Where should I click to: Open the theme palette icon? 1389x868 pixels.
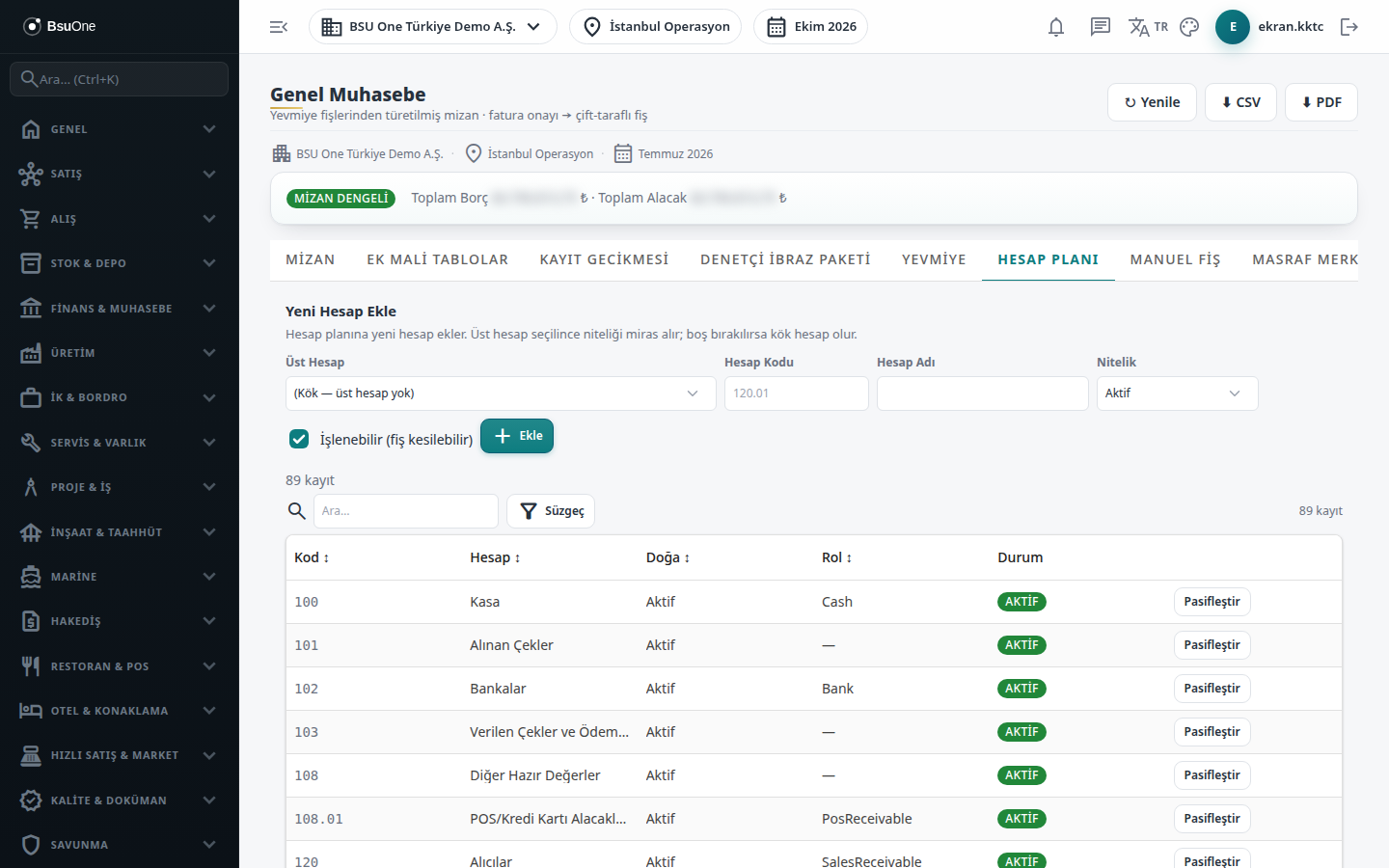click(x=1189, y=27)
